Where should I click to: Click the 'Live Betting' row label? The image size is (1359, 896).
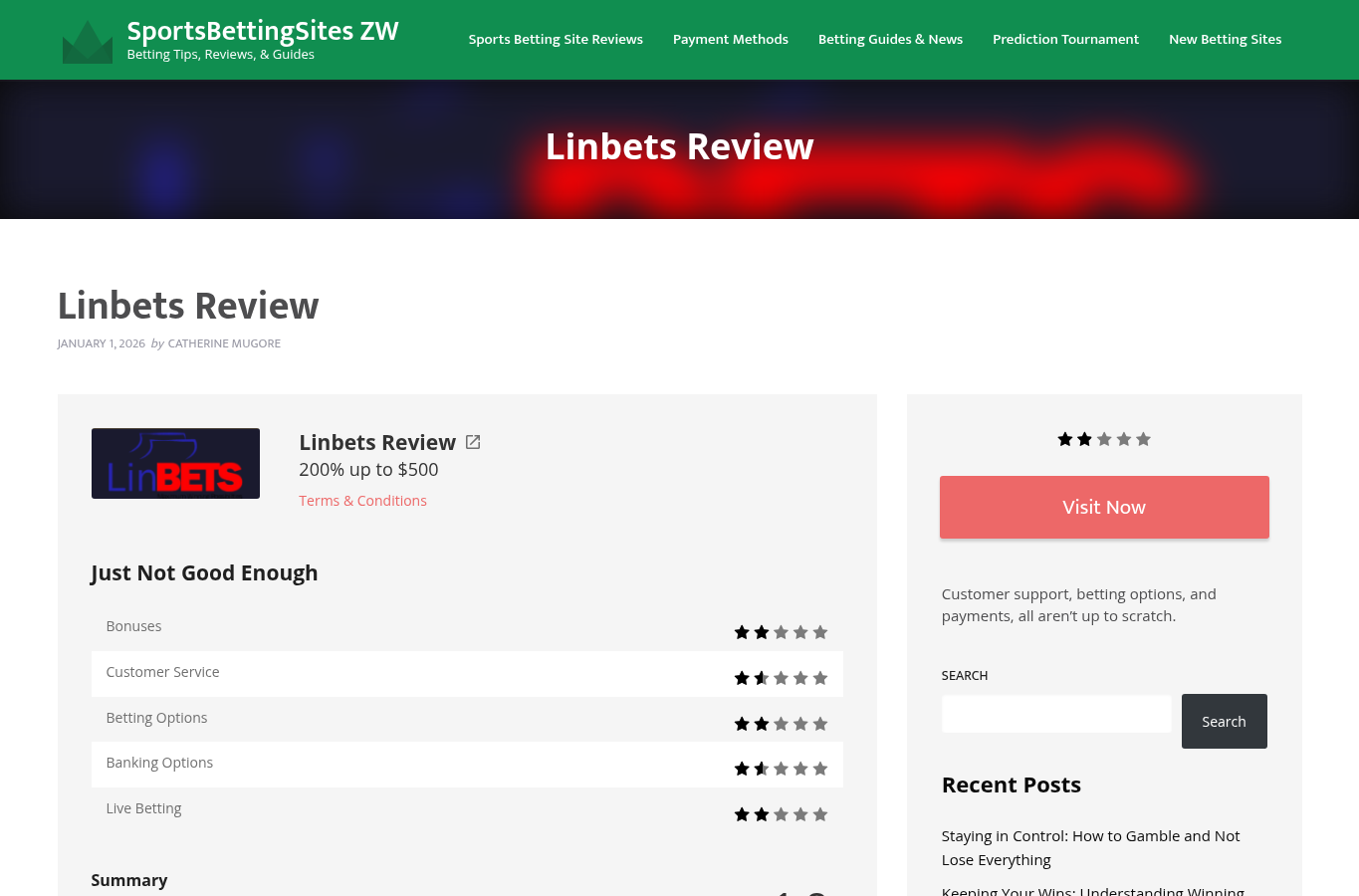click(143, 808)
